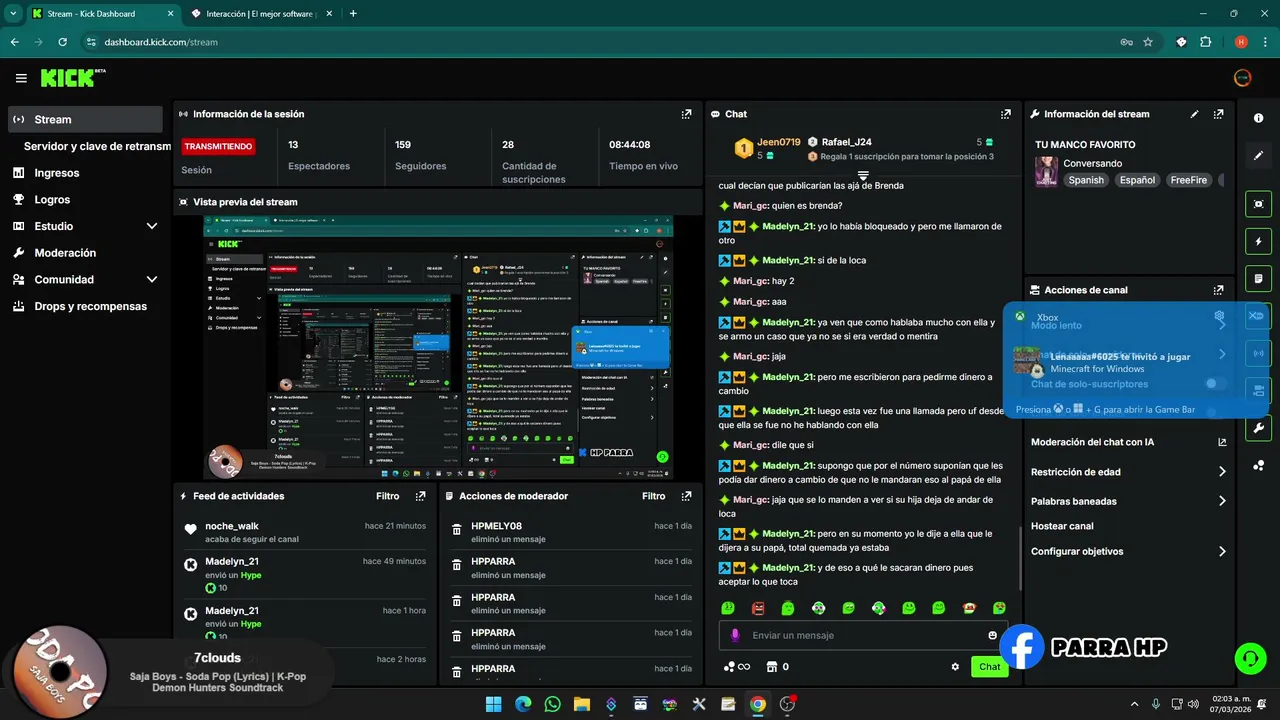The width and height of the screenshot is (1280, 720).
Task: Click pencil icon in right rail
Action: (x=1258, y=156)
